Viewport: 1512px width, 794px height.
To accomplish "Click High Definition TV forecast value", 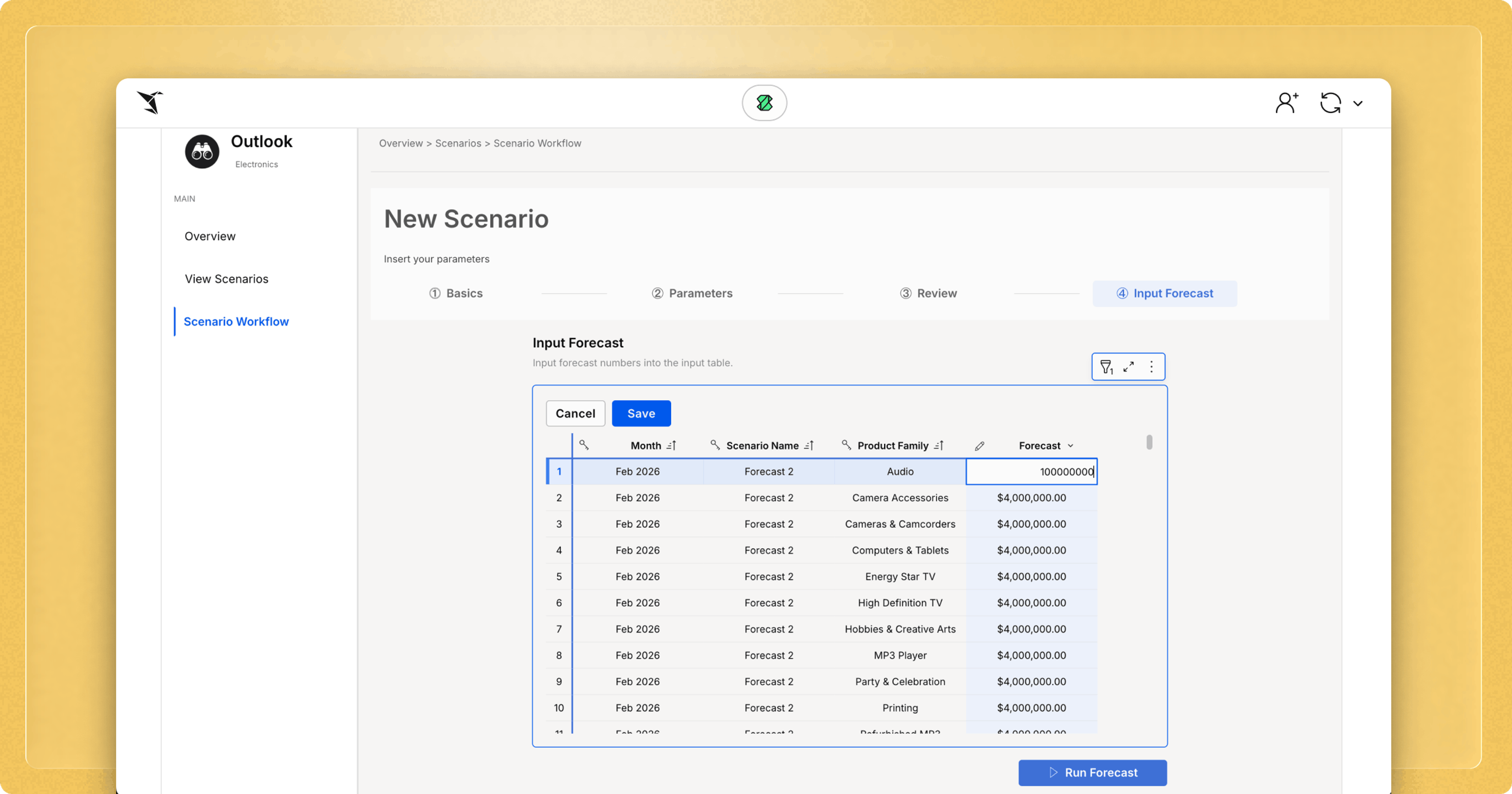I will 1031,603.
